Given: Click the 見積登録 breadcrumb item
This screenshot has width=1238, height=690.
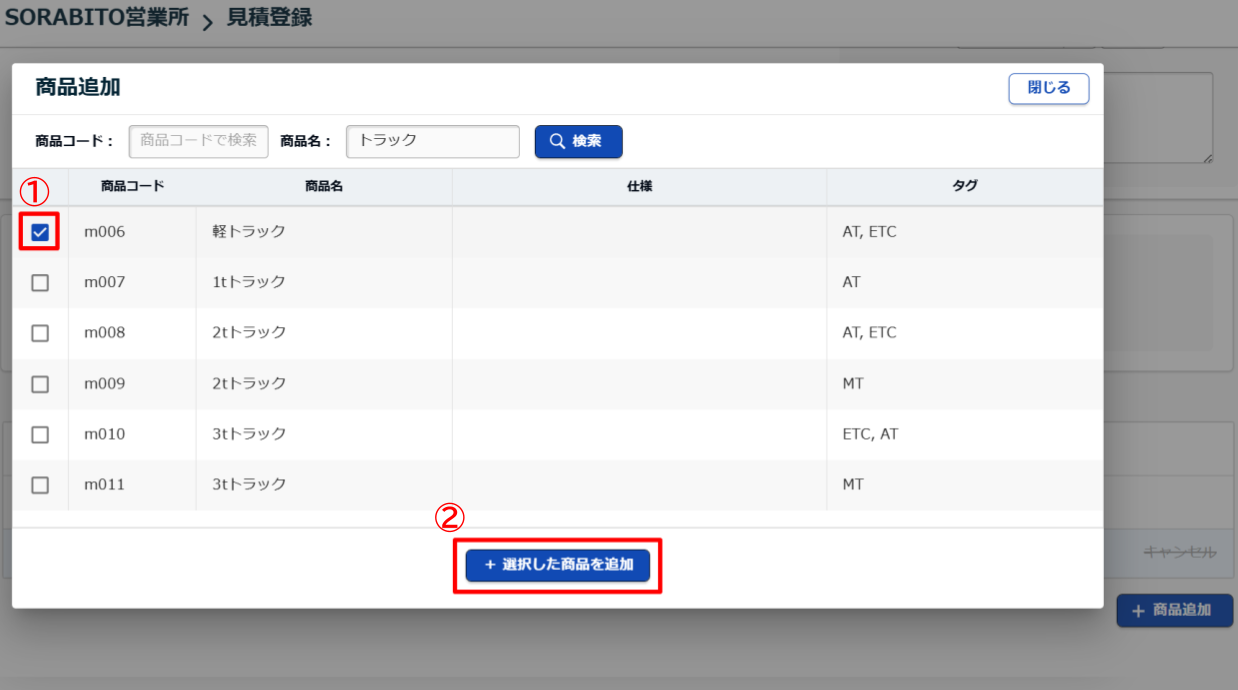Looking at the screenshot, I should (x=269, y=18).
